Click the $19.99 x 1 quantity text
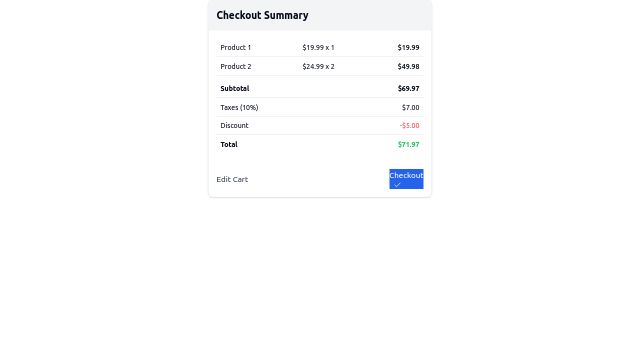This screenshot has width=640, height=360. pos(318,47)
